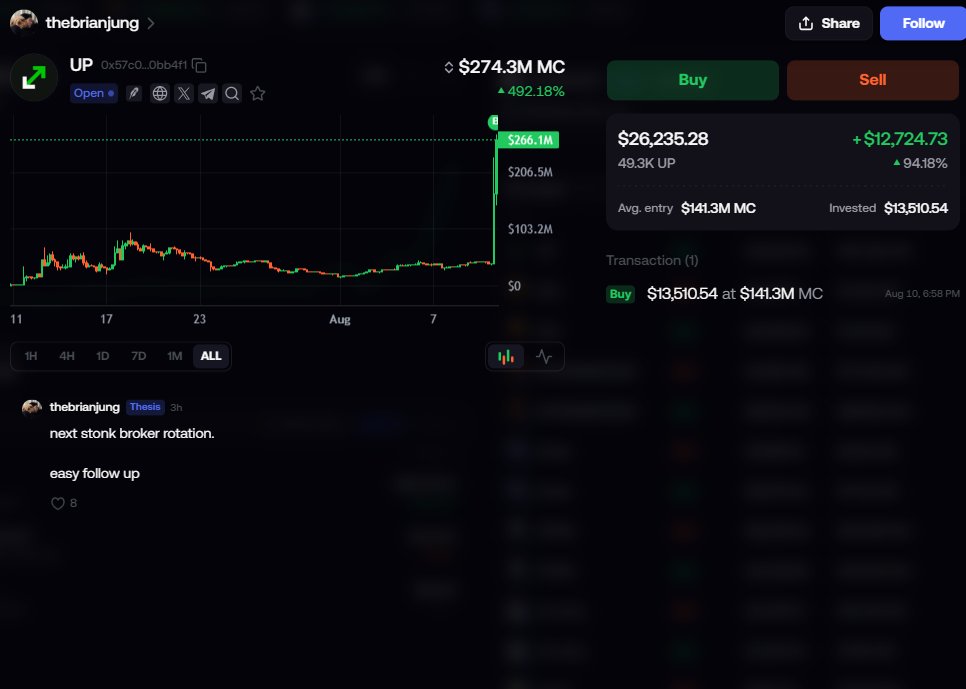Select the 1M timeframe

(x=174, y=356)
